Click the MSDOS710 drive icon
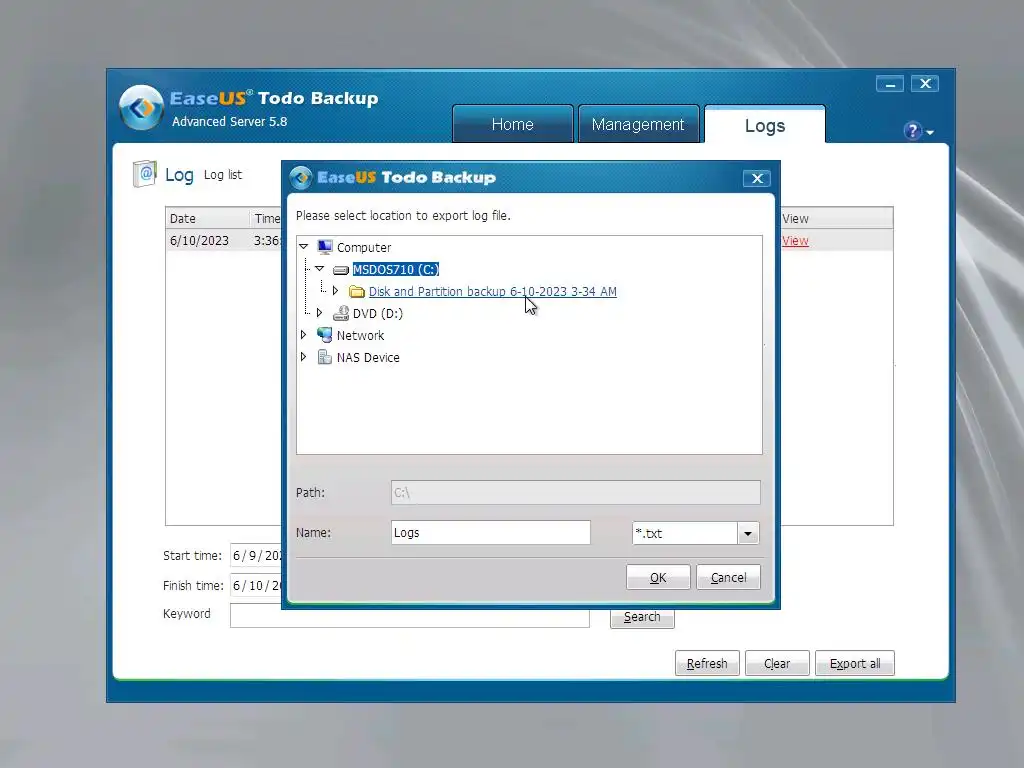 (341, 270)
